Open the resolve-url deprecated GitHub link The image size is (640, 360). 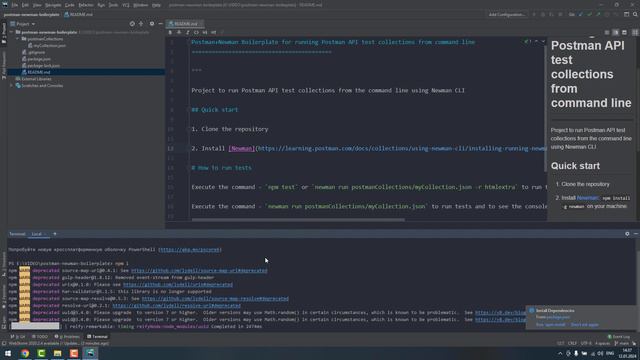pos(177,306)
